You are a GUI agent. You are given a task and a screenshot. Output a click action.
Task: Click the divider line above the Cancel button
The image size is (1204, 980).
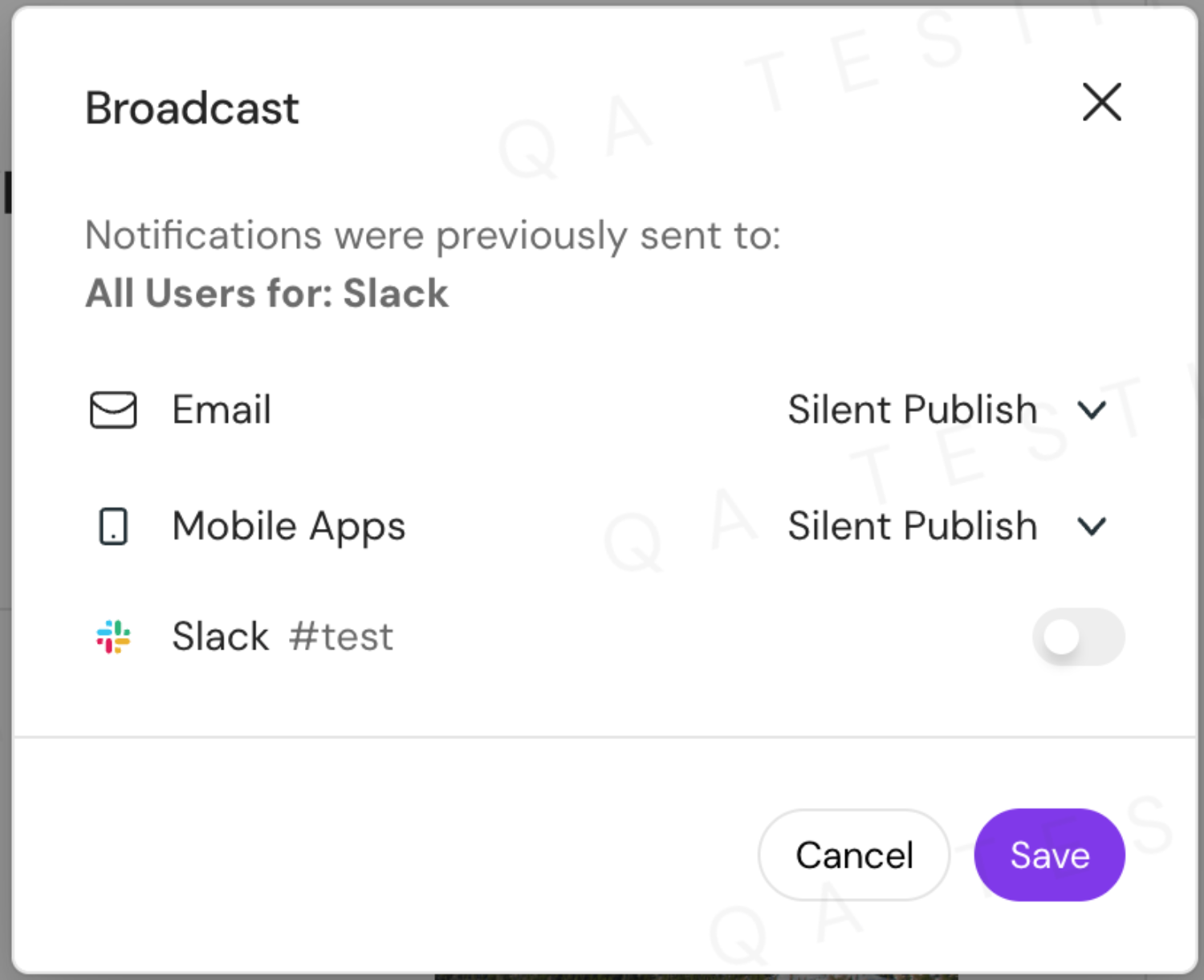(x=604, y=737)
